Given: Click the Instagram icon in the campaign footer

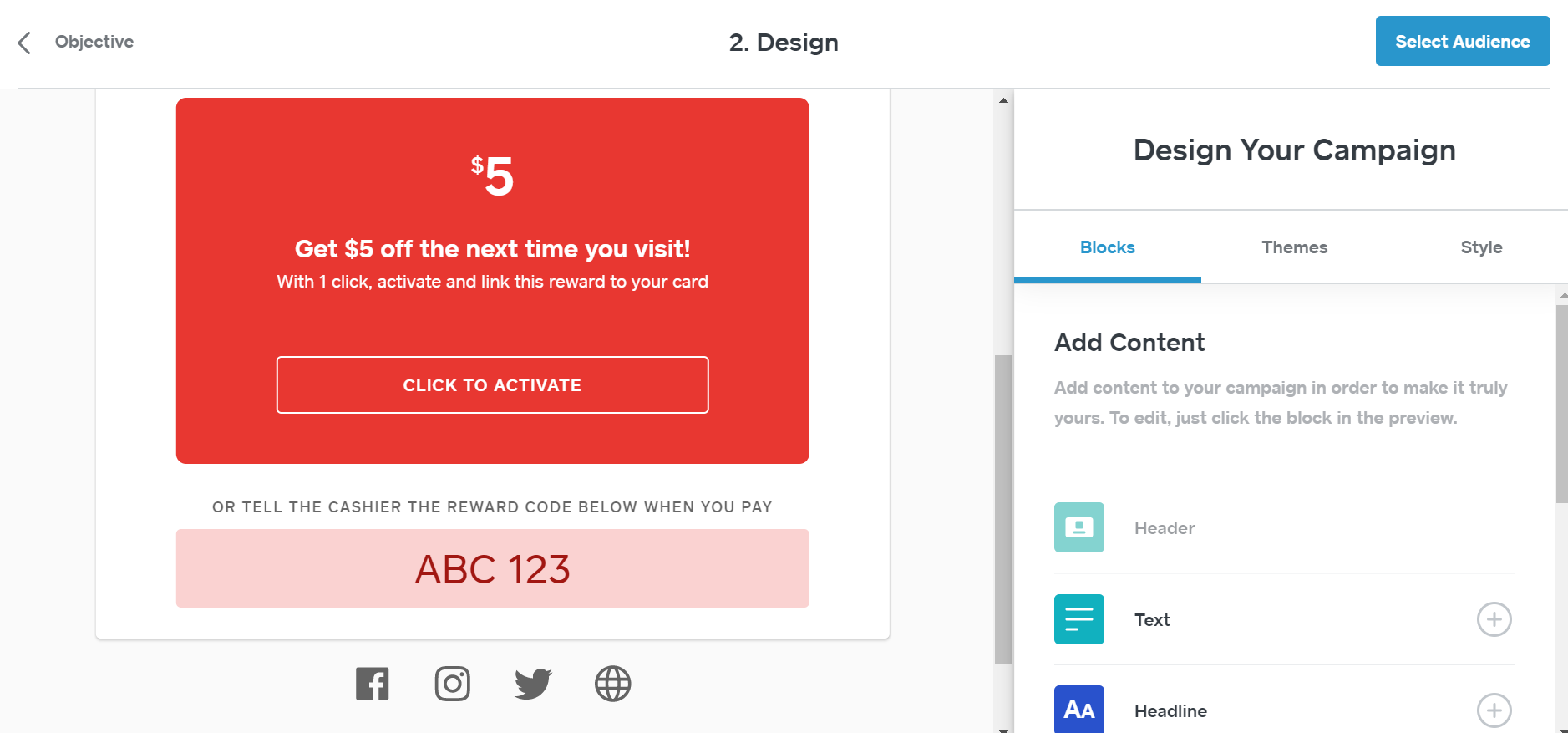Looking at the screenshot, I should click(x=452, y=683).
